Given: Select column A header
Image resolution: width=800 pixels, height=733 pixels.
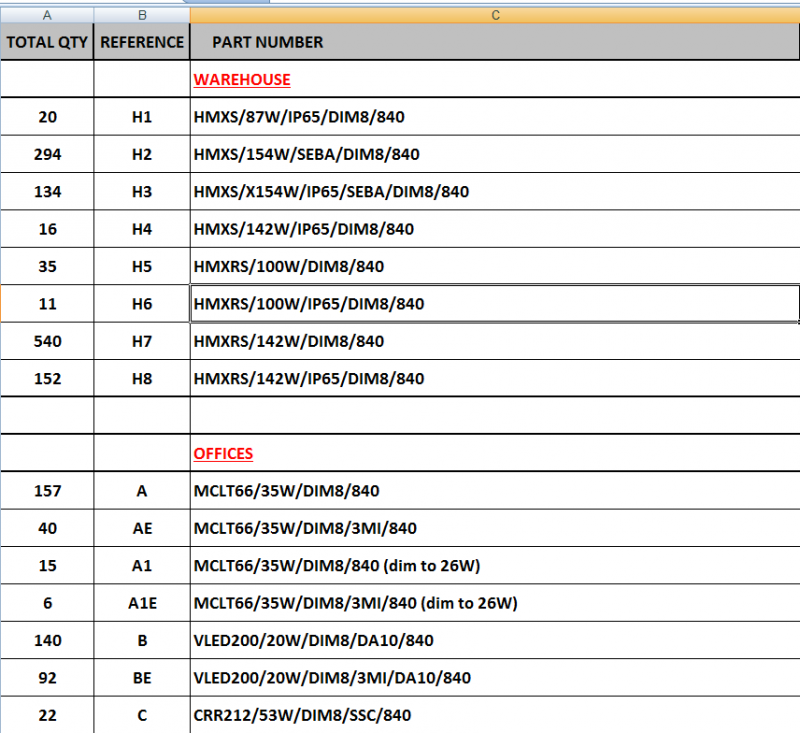Looking at the screenshot, I should click(47, 15).
